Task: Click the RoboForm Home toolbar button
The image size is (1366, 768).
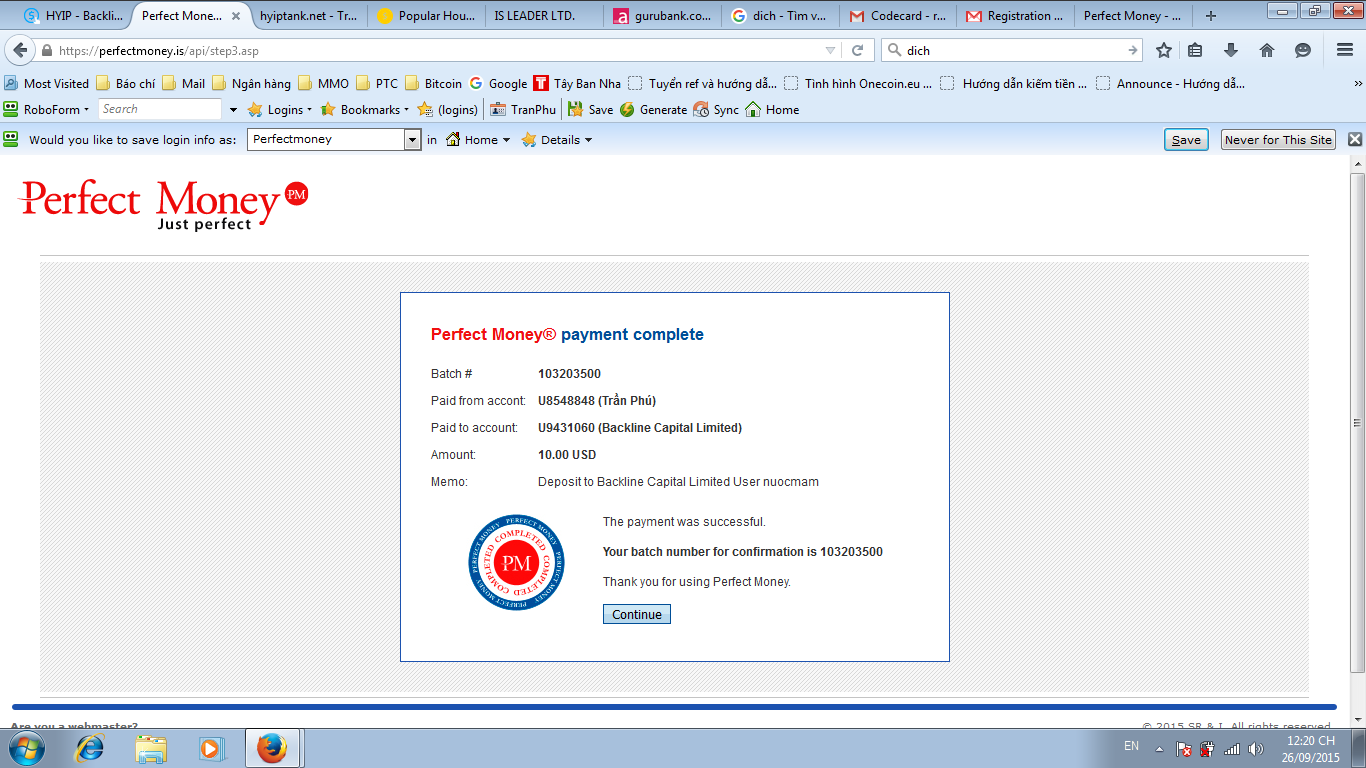Action: pyautogui.click(x=772, y=109)
